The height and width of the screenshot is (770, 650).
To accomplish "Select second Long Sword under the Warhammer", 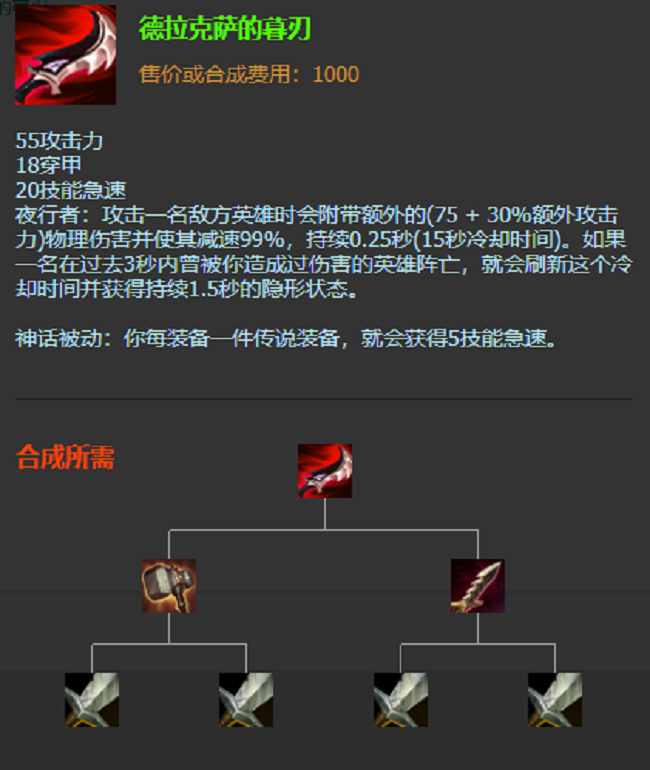I will [246, 700].
